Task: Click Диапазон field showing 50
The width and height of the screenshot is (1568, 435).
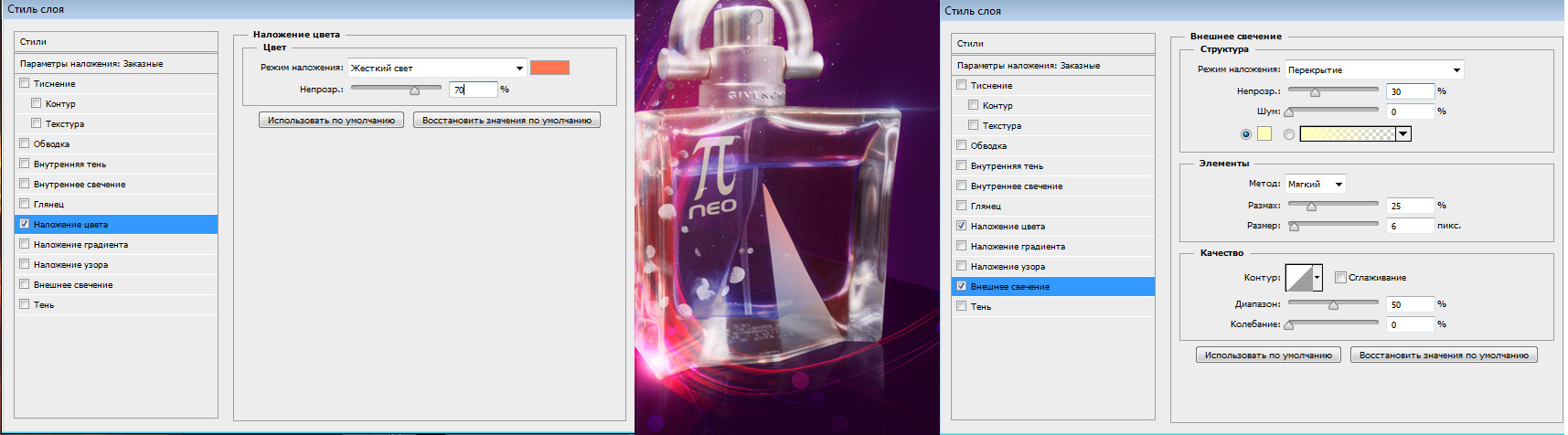Action: [x=1411, y=304]
